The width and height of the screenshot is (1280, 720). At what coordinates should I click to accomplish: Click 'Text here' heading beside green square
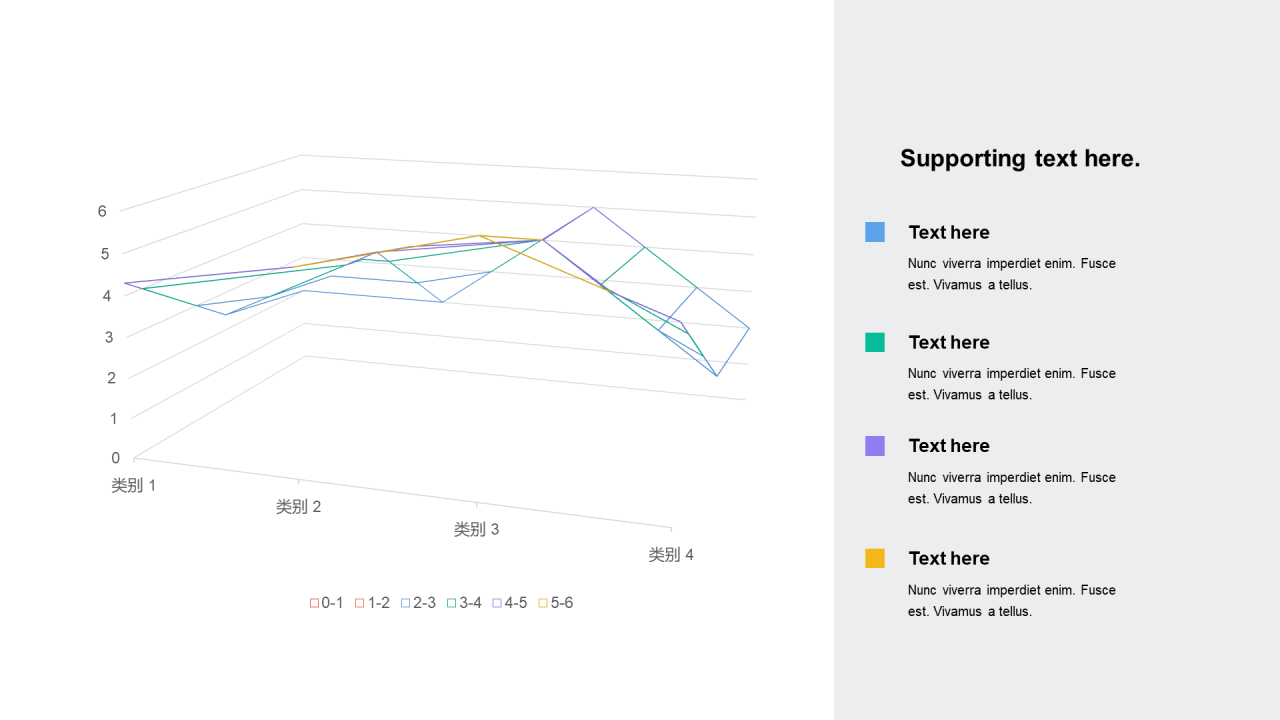949,342
